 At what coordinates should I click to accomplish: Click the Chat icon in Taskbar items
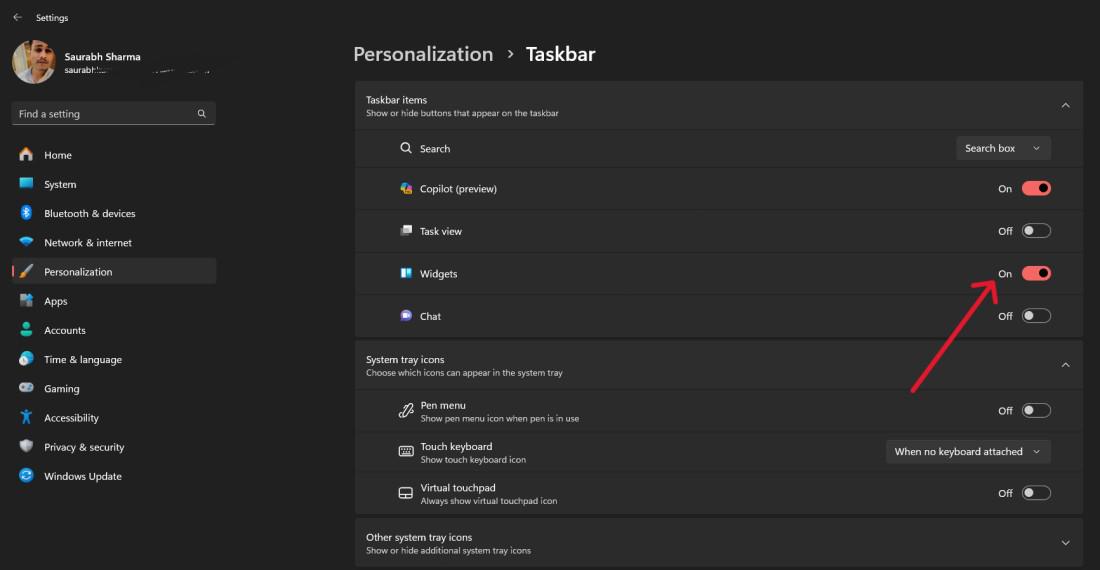[406, 316]
